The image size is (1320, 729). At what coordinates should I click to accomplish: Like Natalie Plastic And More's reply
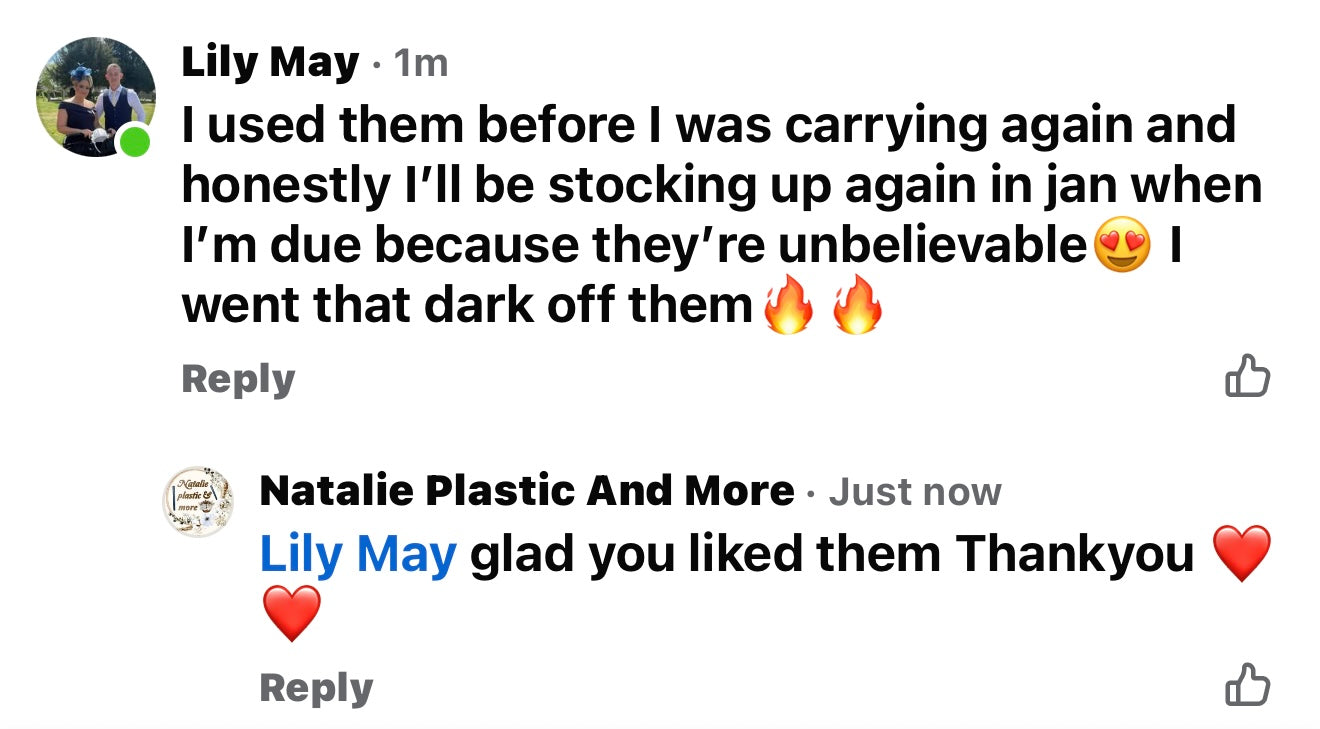(x=1247, y=686)
